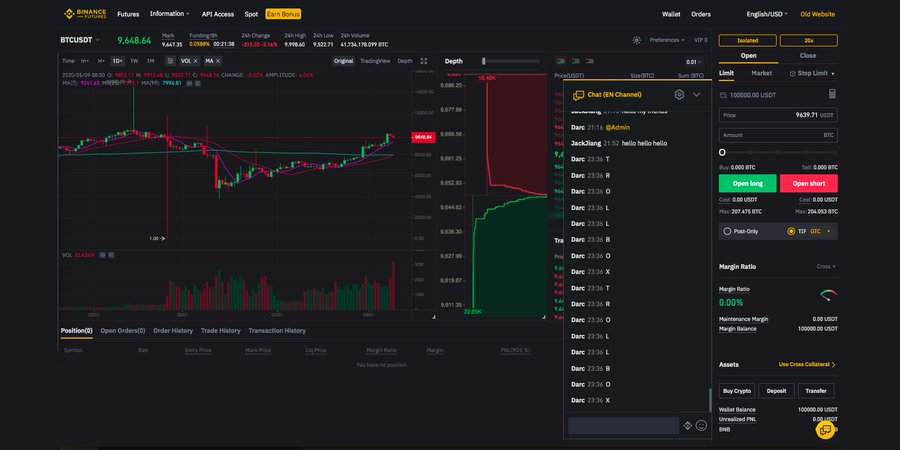Open hour interval dropdown
This screenshot has height=450, width=900.
(100, 61)
